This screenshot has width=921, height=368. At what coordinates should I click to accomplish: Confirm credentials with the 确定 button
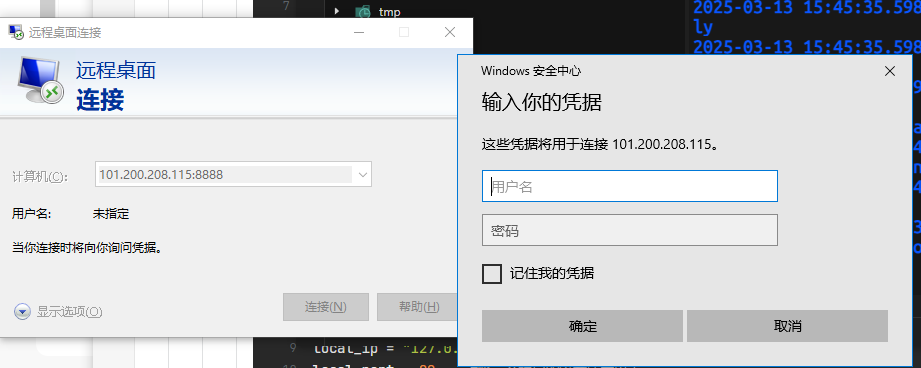click(x=582, y=326)
